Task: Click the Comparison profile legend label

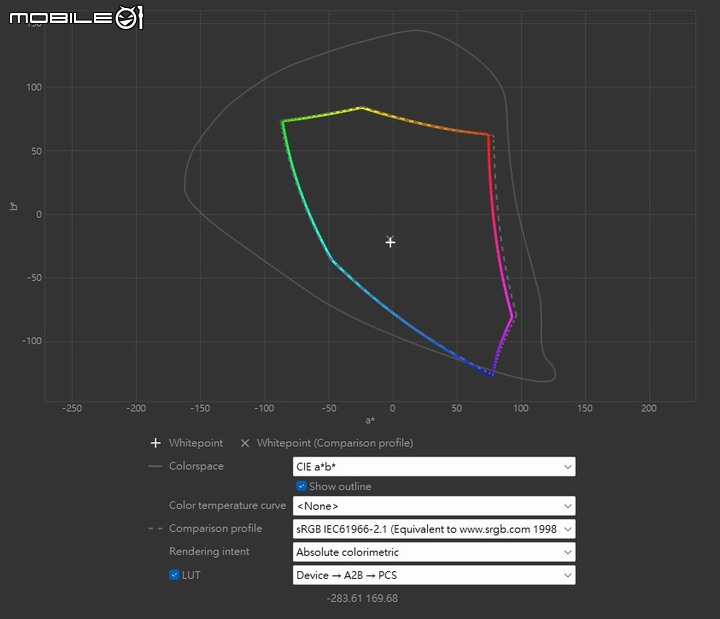Action: 215,529
